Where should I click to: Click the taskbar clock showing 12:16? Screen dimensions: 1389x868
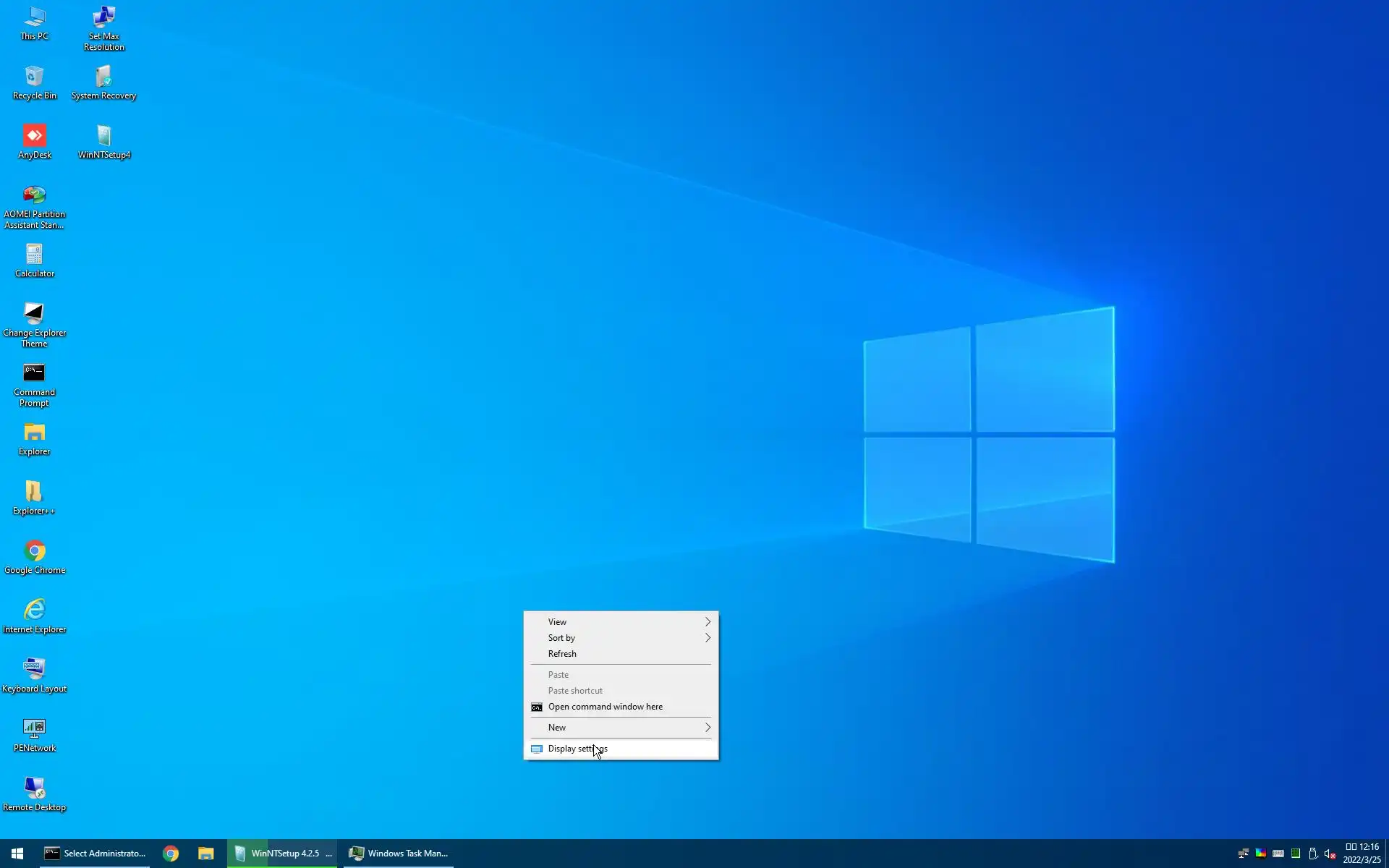coord(1362,854)
